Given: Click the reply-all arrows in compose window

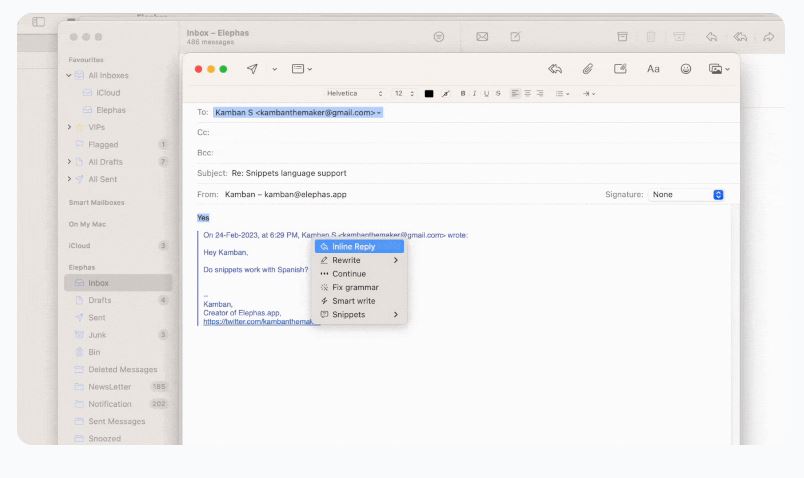Looking at the screenshot, I should [x=555, y=69].
